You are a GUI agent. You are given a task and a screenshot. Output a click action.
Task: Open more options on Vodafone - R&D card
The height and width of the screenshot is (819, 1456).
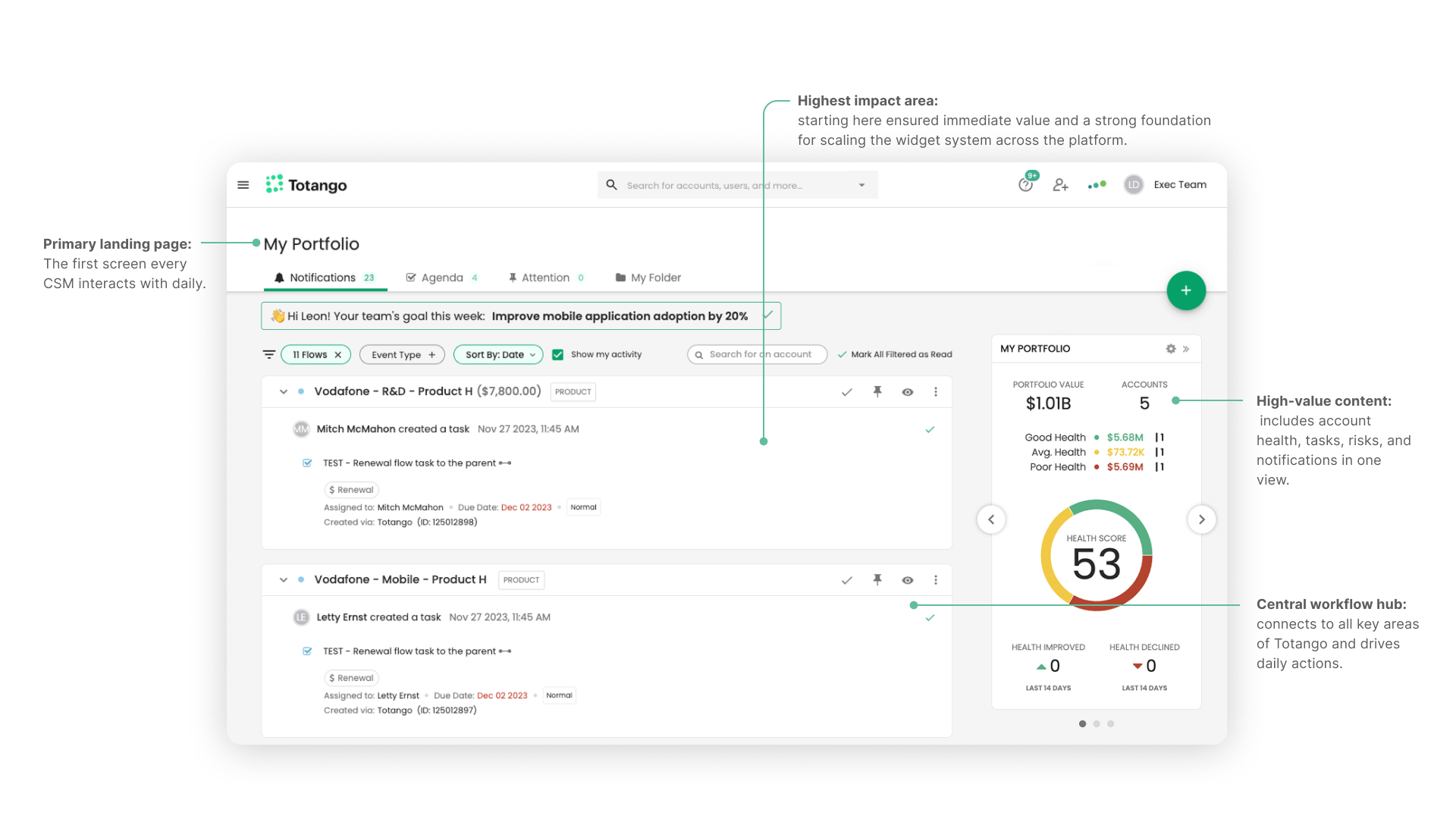point(936,392)
